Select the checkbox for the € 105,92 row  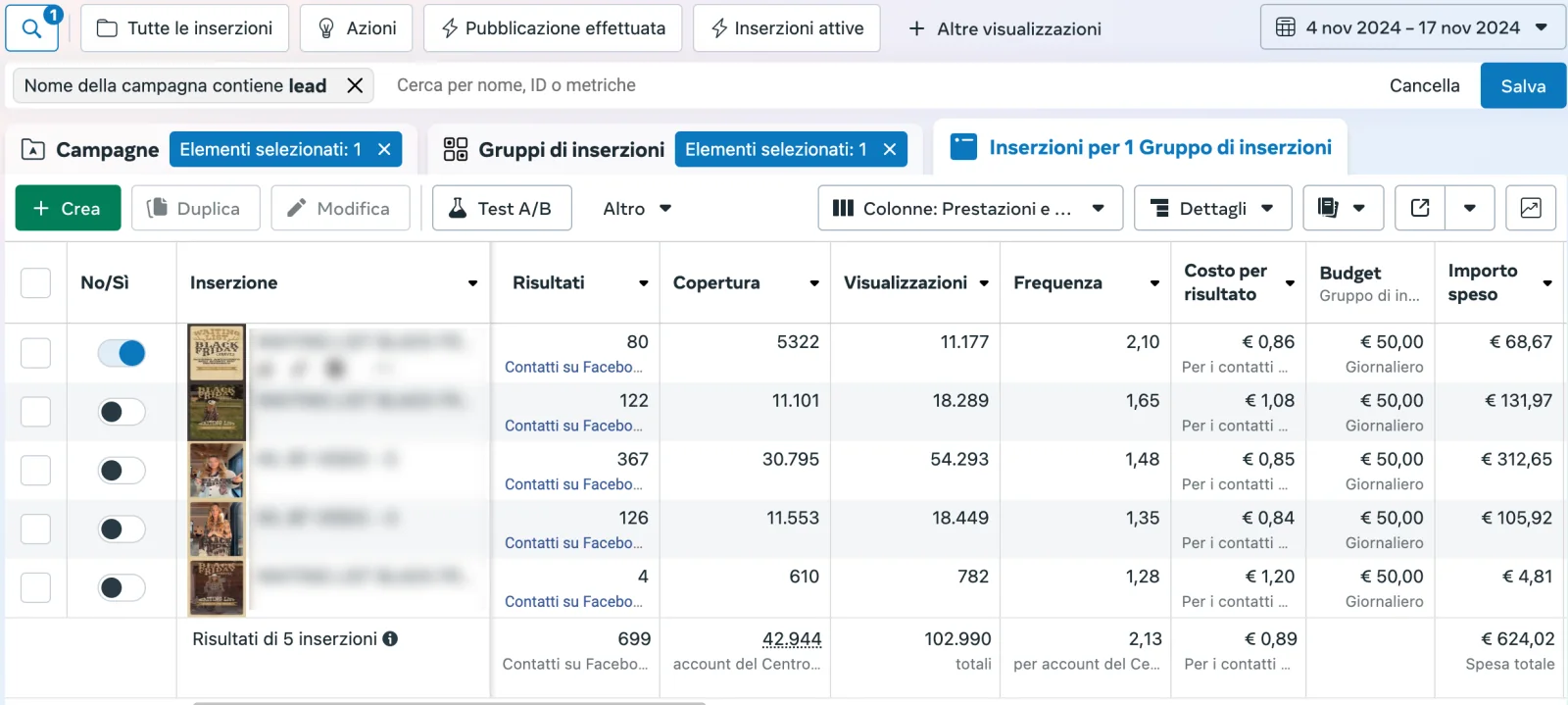[x=35, y=529]
